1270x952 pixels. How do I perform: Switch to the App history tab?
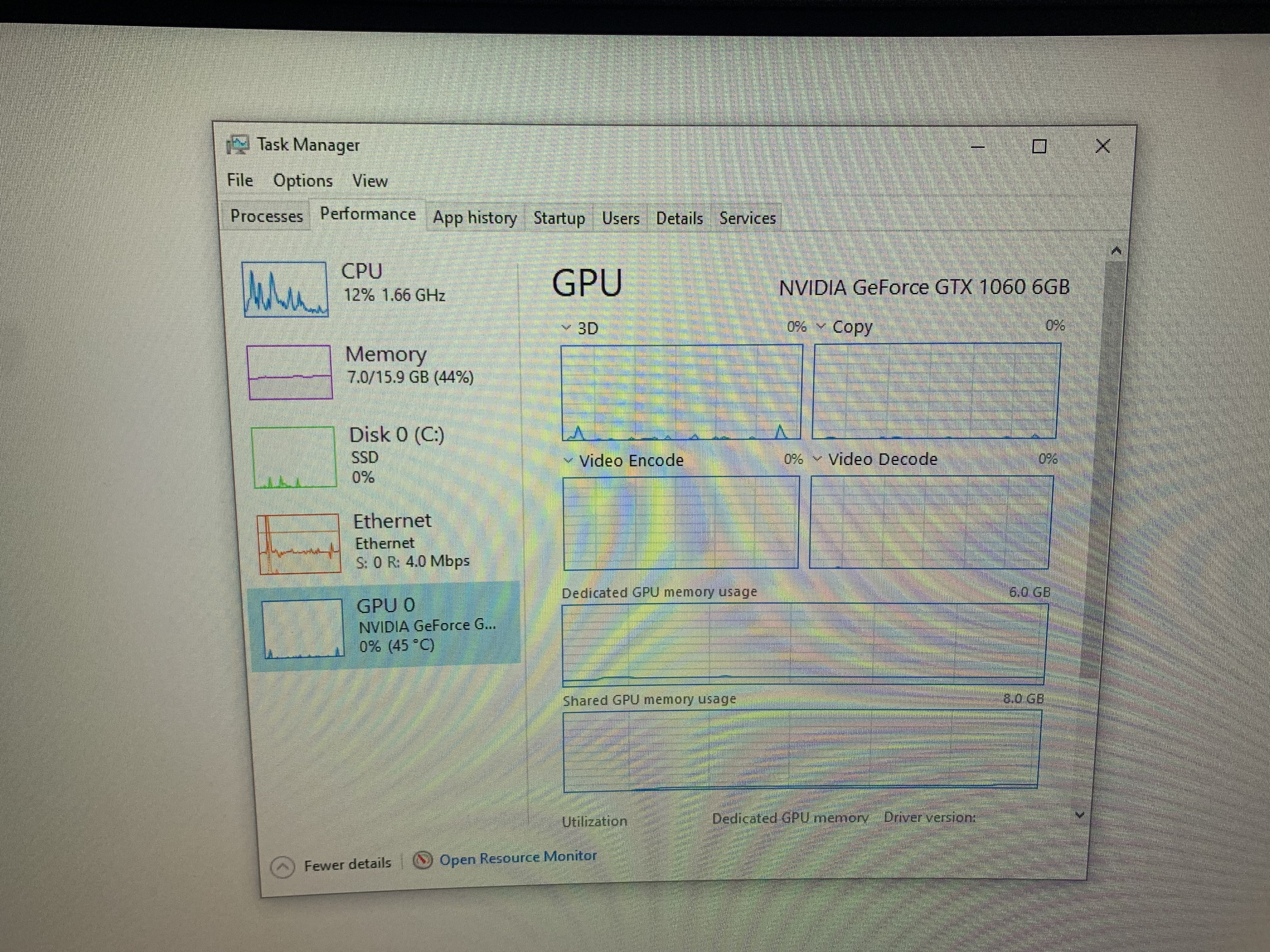(475, 218)
